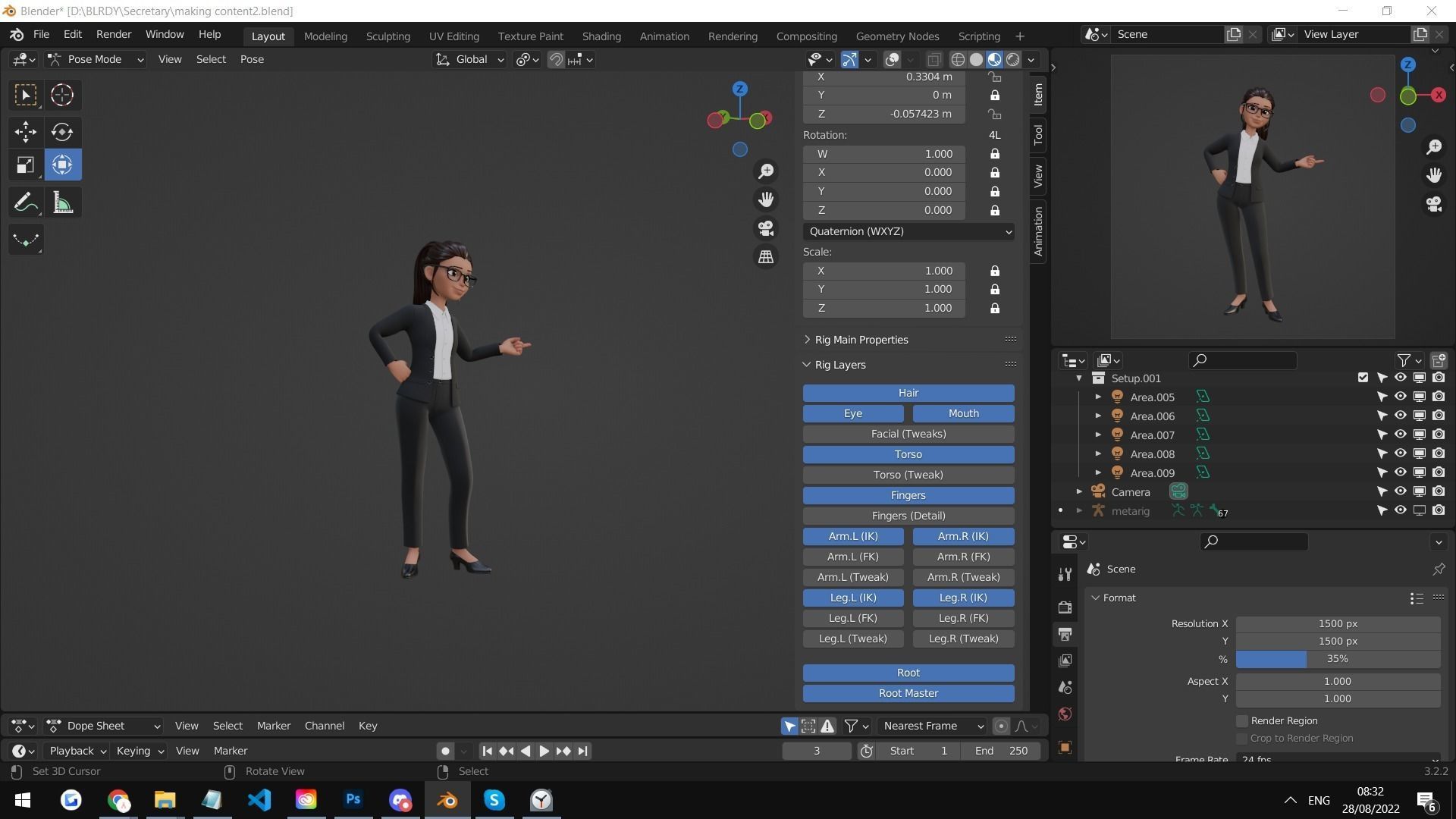The width and height of the screenshot is (1456, 819).
Task: Open the View Layer properties tab icon
Action: [1065, 661]
